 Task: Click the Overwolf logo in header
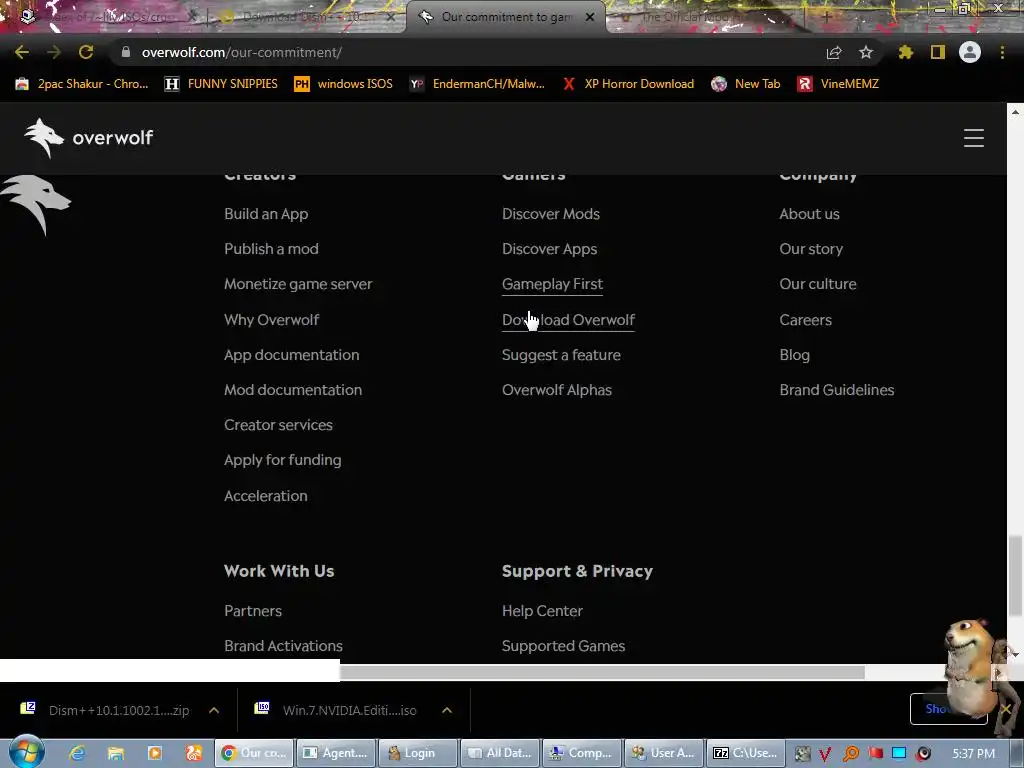89,137
